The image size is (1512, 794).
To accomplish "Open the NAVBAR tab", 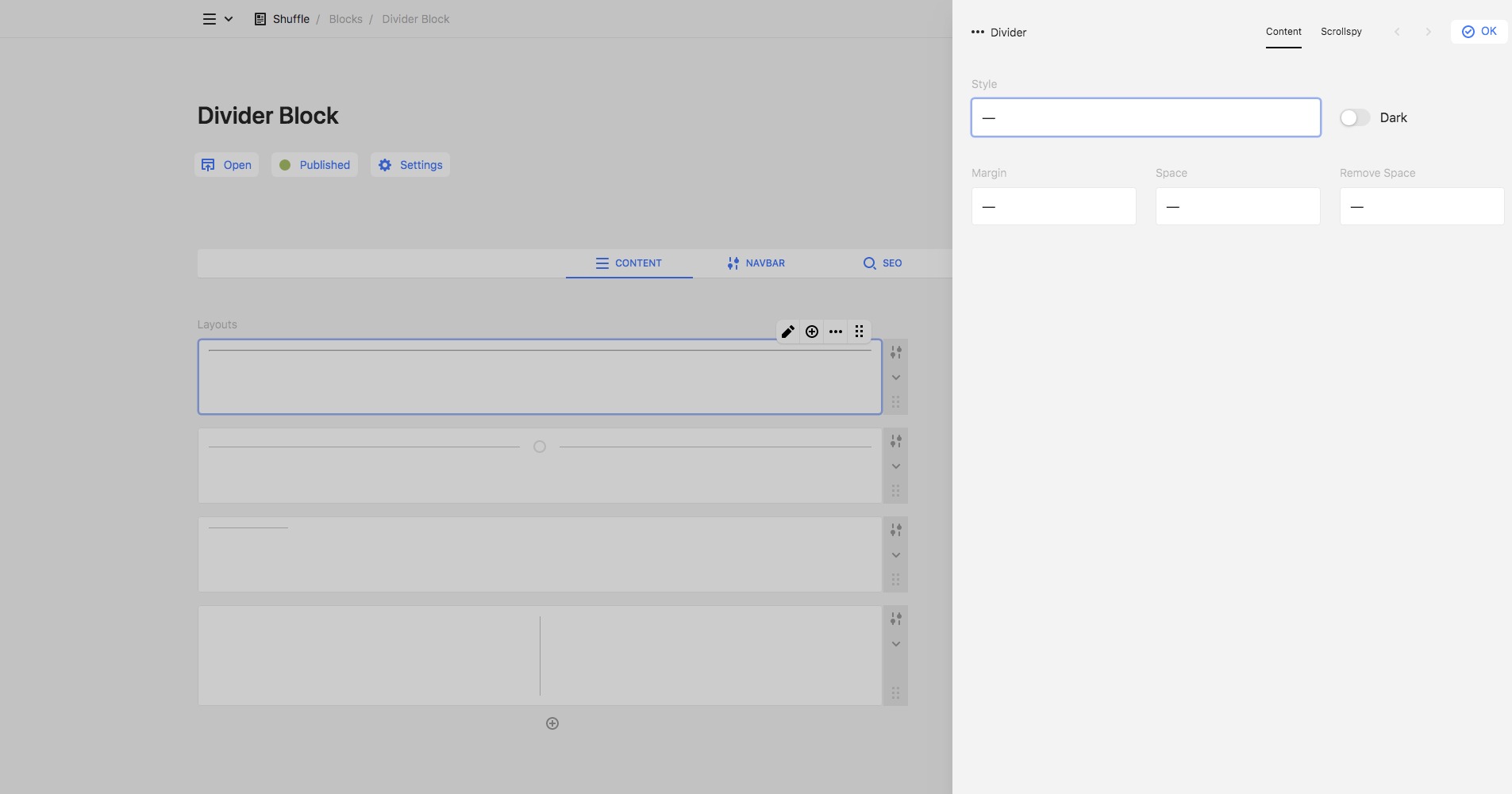I will pyautogui.click(x=756, y=263).
